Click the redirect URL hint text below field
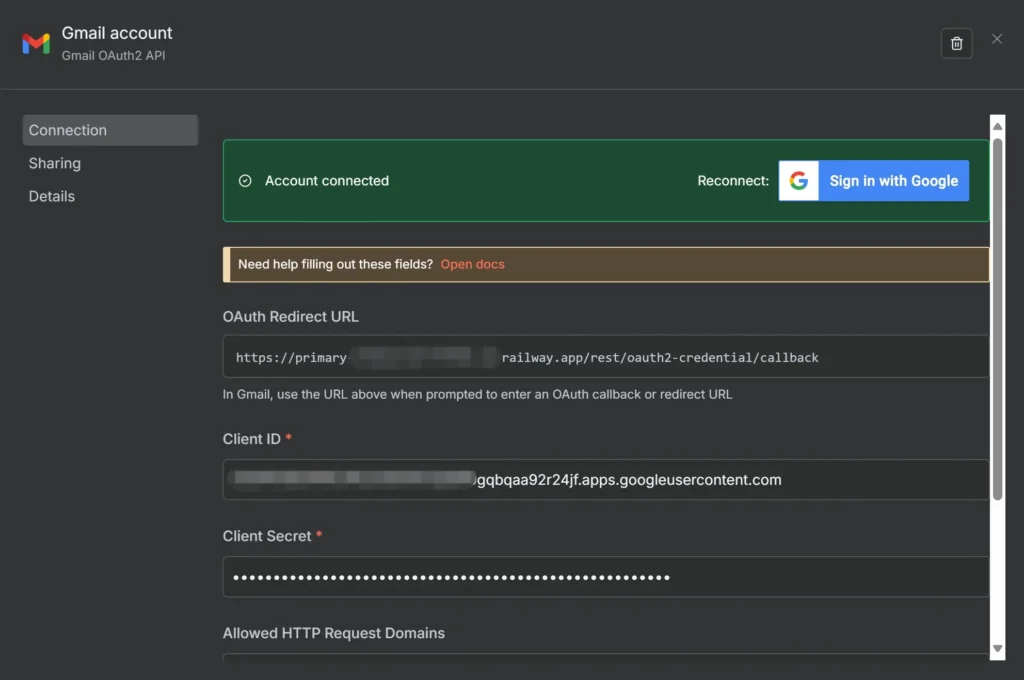Viewport: 1024px width, 680px height. [x=477, y=394]
